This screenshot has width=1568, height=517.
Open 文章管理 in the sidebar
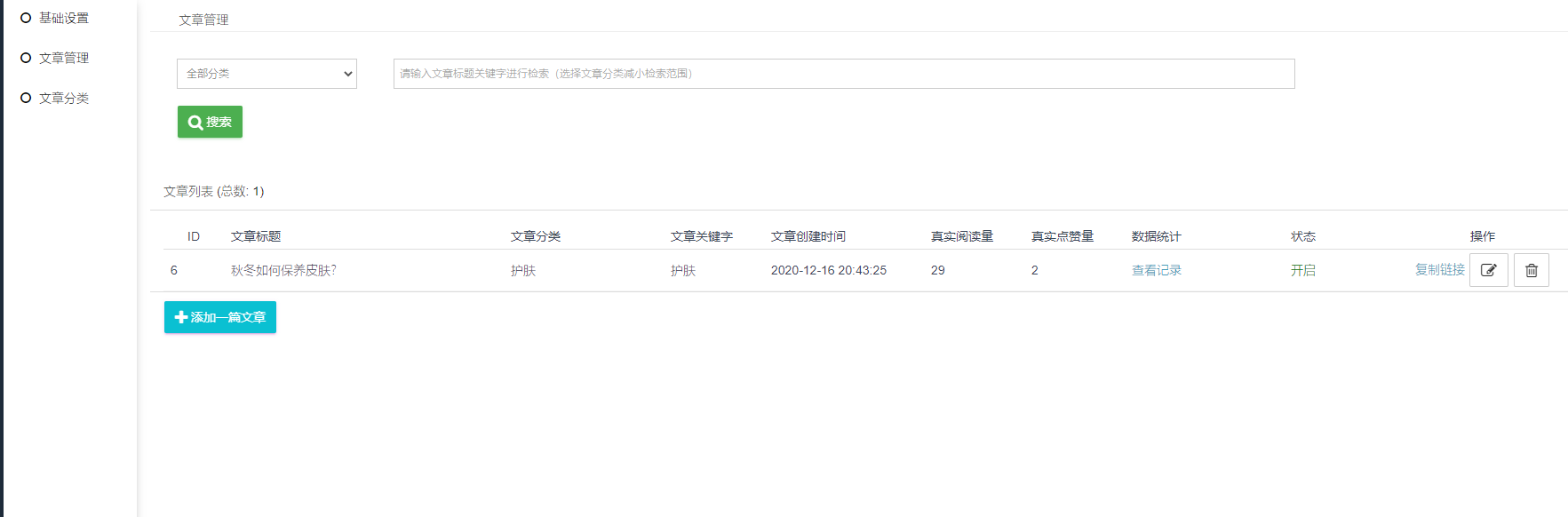coord(63,58)
